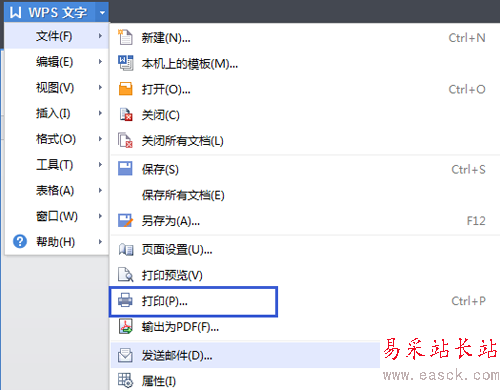500x390 pixels.
Task: Open the 文件(F) menu
Action: [x=57, y=36]
